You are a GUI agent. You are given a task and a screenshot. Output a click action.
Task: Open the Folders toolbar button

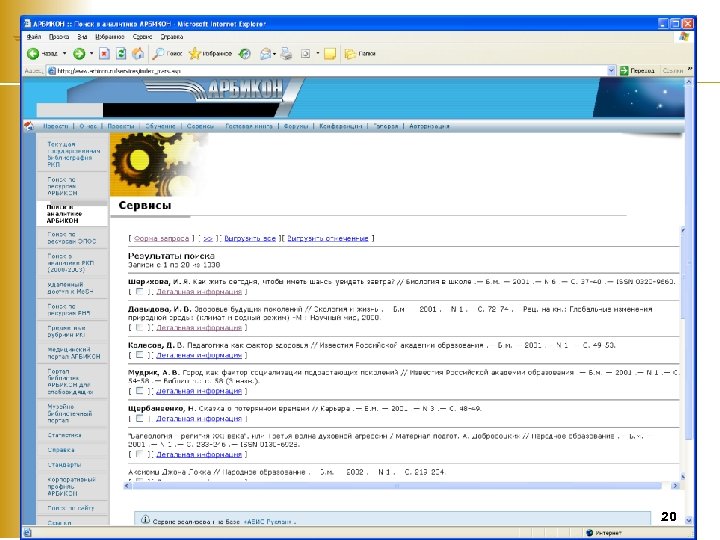(360, 54)
